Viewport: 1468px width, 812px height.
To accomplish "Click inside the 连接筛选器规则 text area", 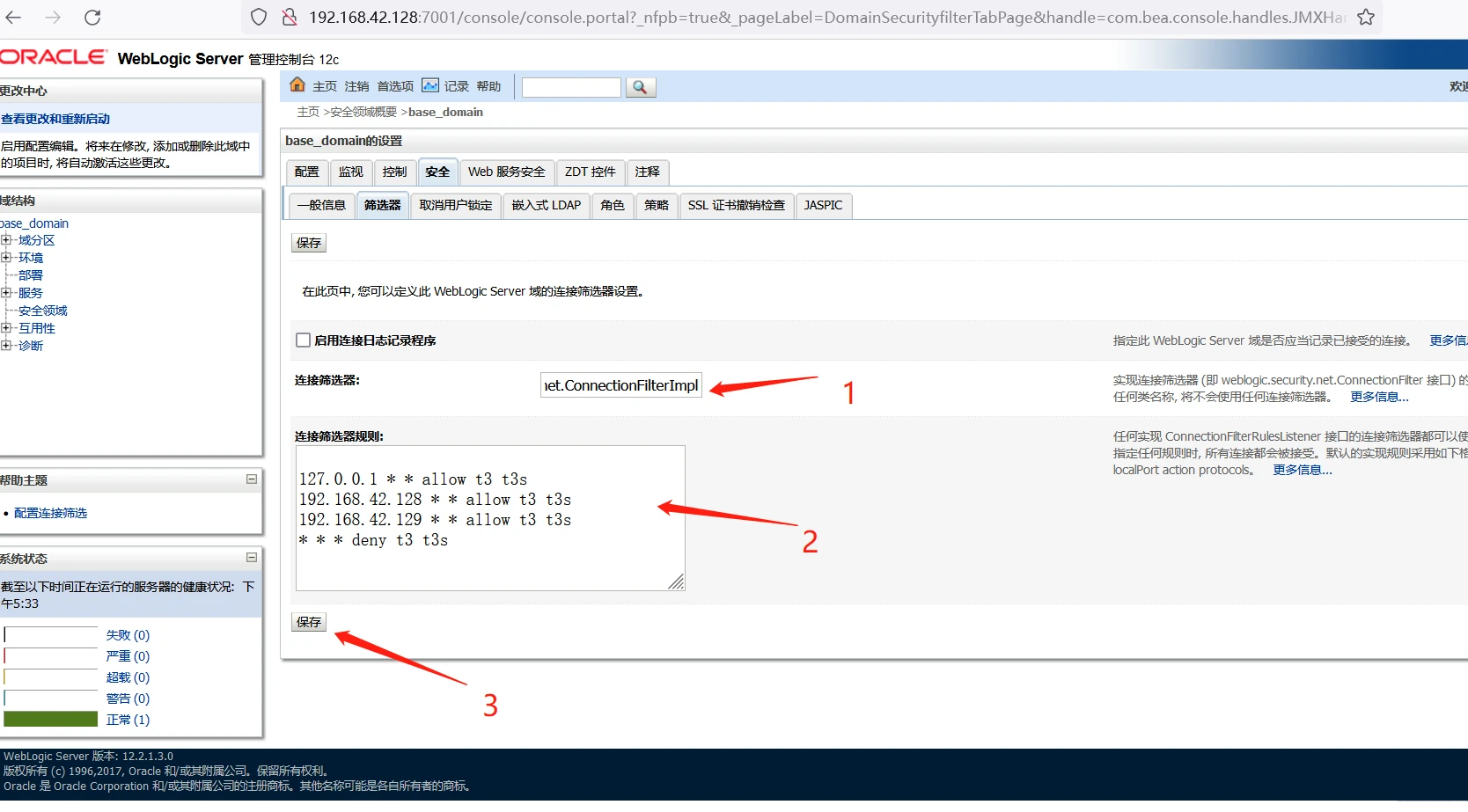I will (x=490, y=518).
